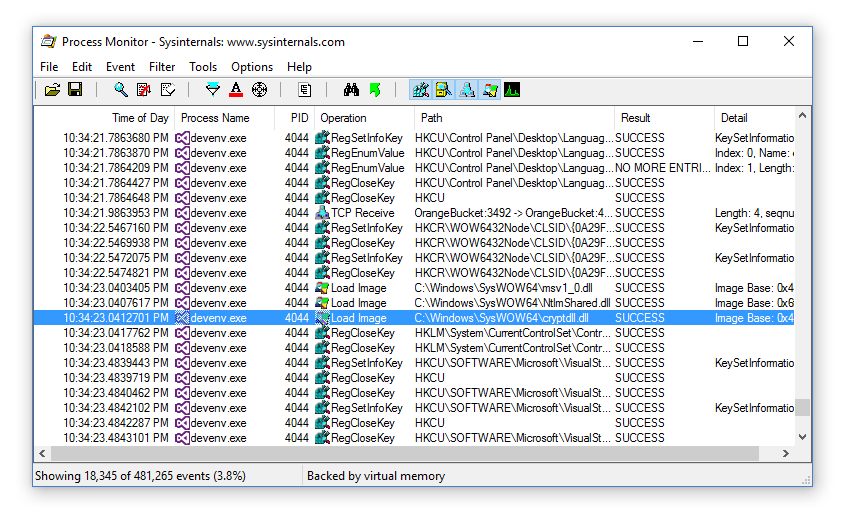Expand the Tools menu
The image size is (847, 515).
coord(203,67)
